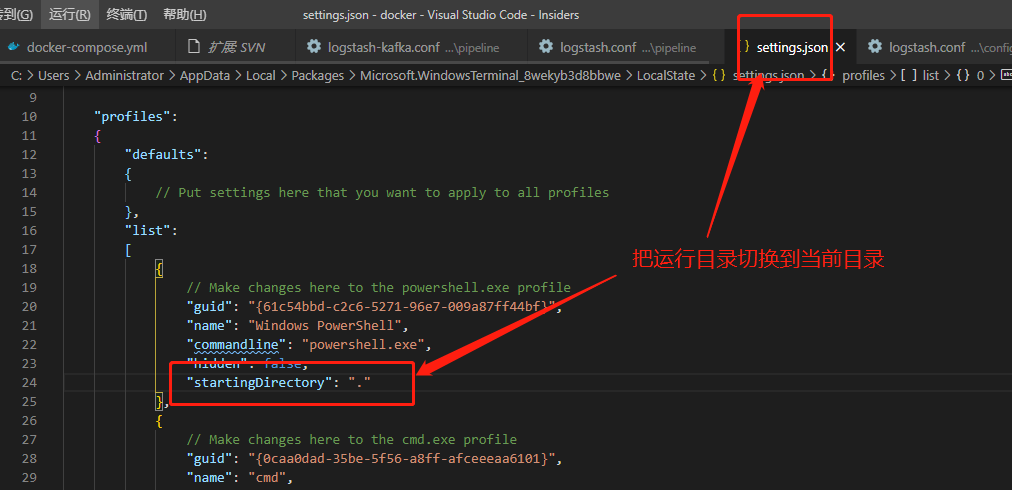Click the "profiles" key on line 10
This screenshot has height=490, width=1012.
[x=132, y=117]
